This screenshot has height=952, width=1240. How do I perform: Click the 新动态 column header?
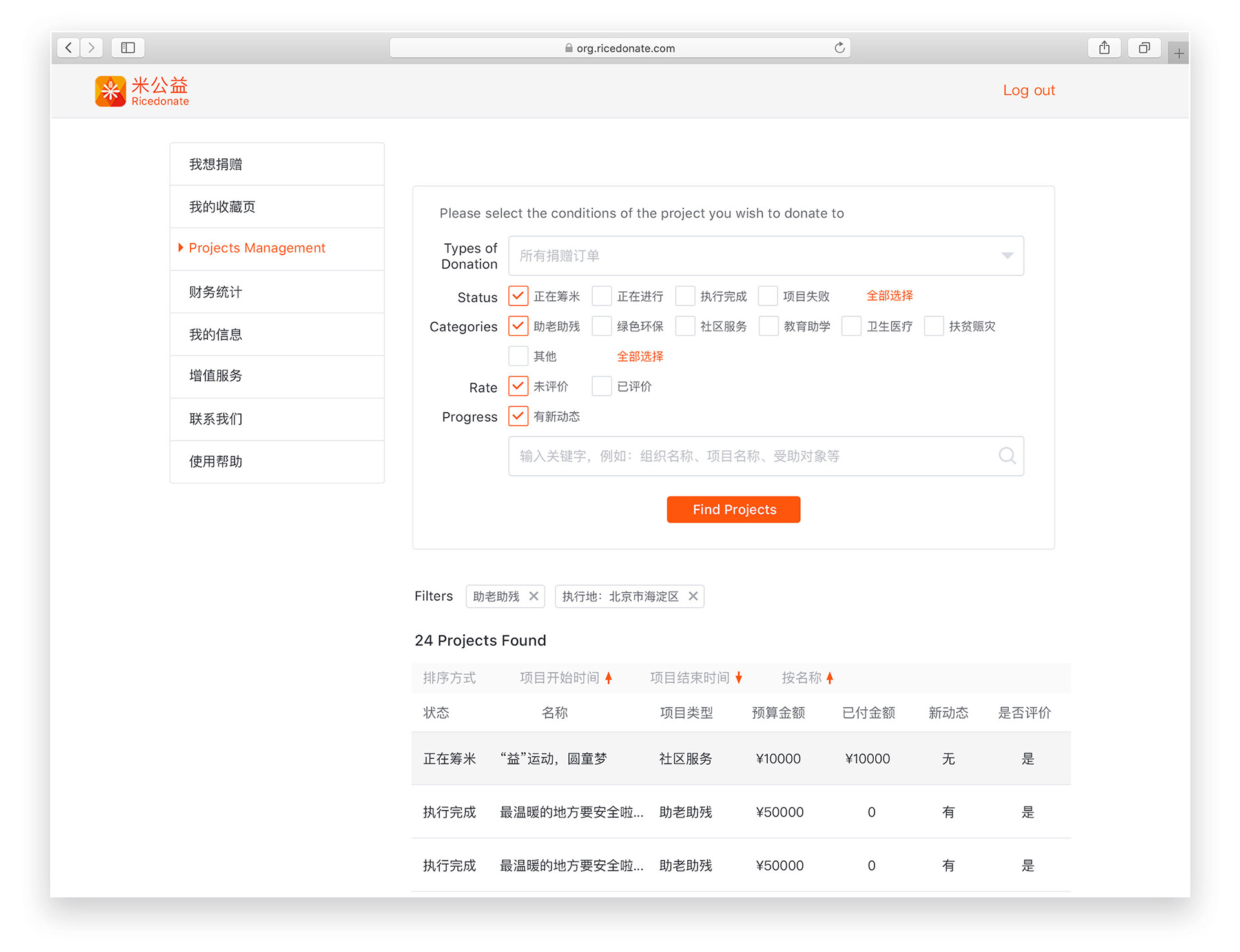(948, 712)
